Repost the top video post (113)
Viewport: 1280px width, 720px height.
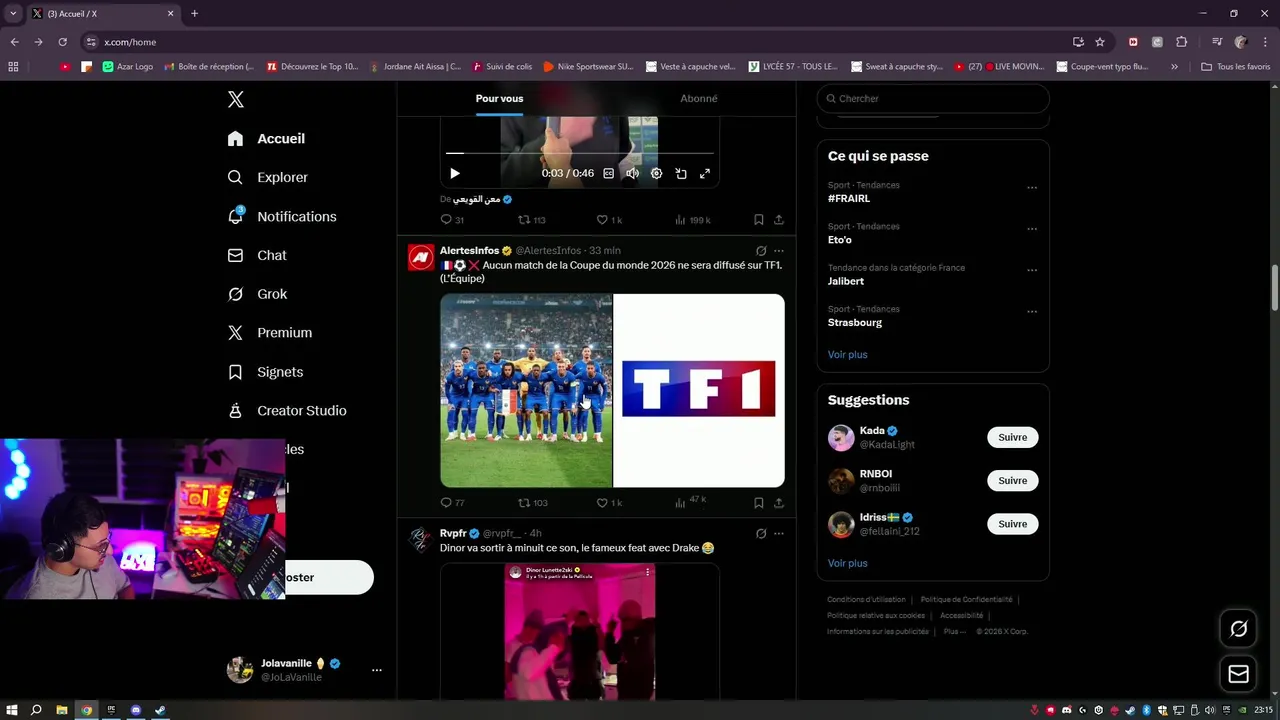point(531,220)
